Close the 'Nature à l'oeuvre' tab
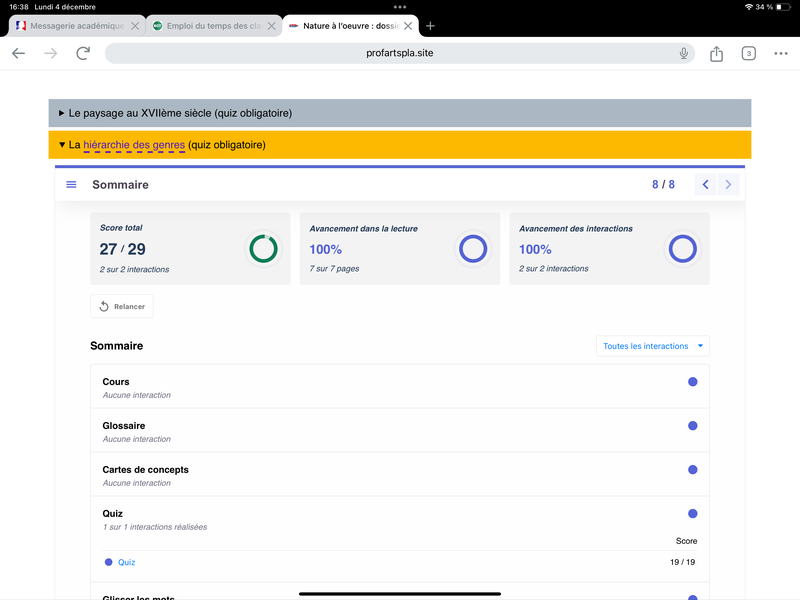The image size is (800, 600). (408, 26)
